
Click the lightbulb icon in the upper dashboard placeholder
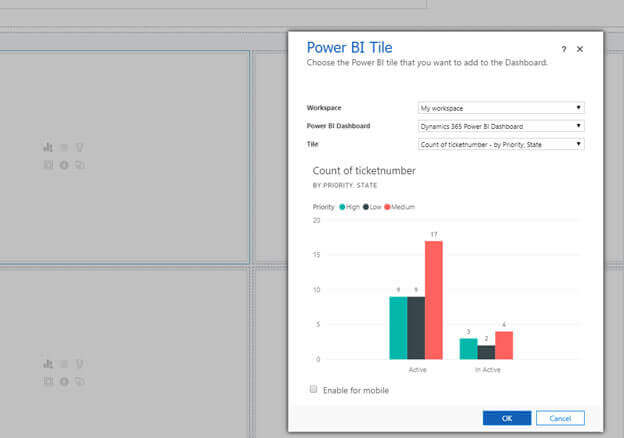pos(80,148)
